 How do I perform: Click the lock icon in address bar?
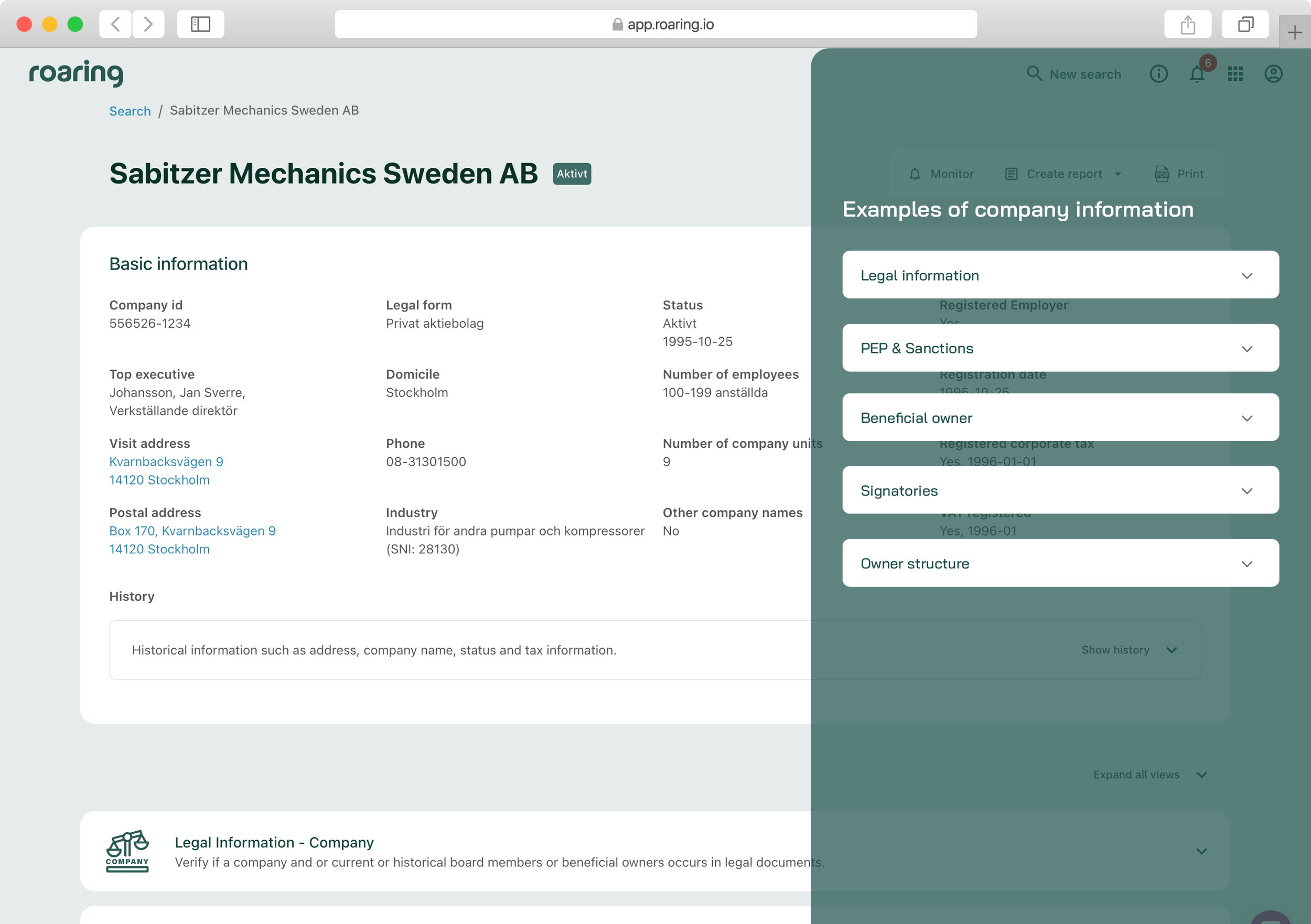pos(617,24)
